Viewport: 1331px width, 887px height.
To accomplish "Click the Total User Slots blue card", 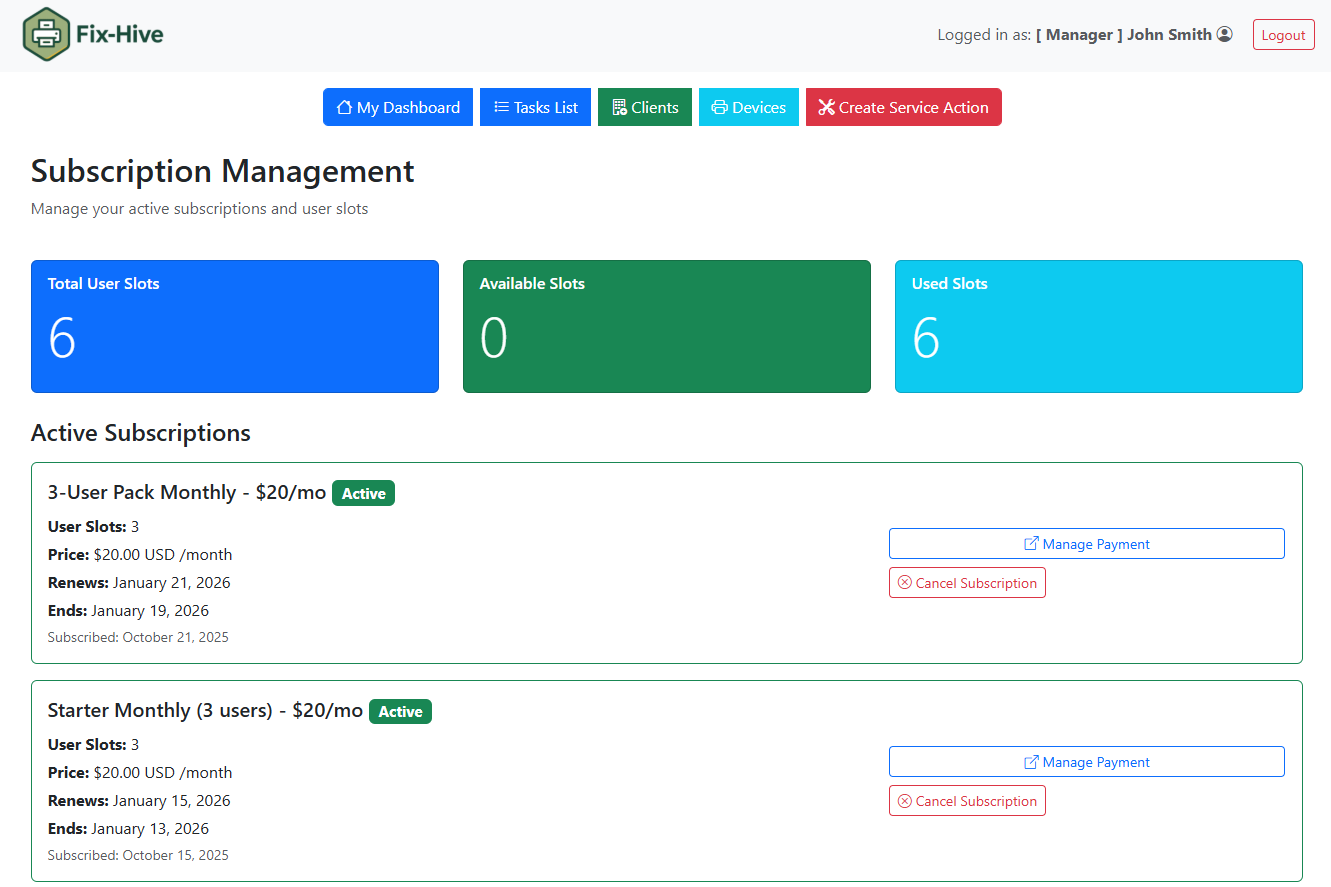I will click(235, 327).
